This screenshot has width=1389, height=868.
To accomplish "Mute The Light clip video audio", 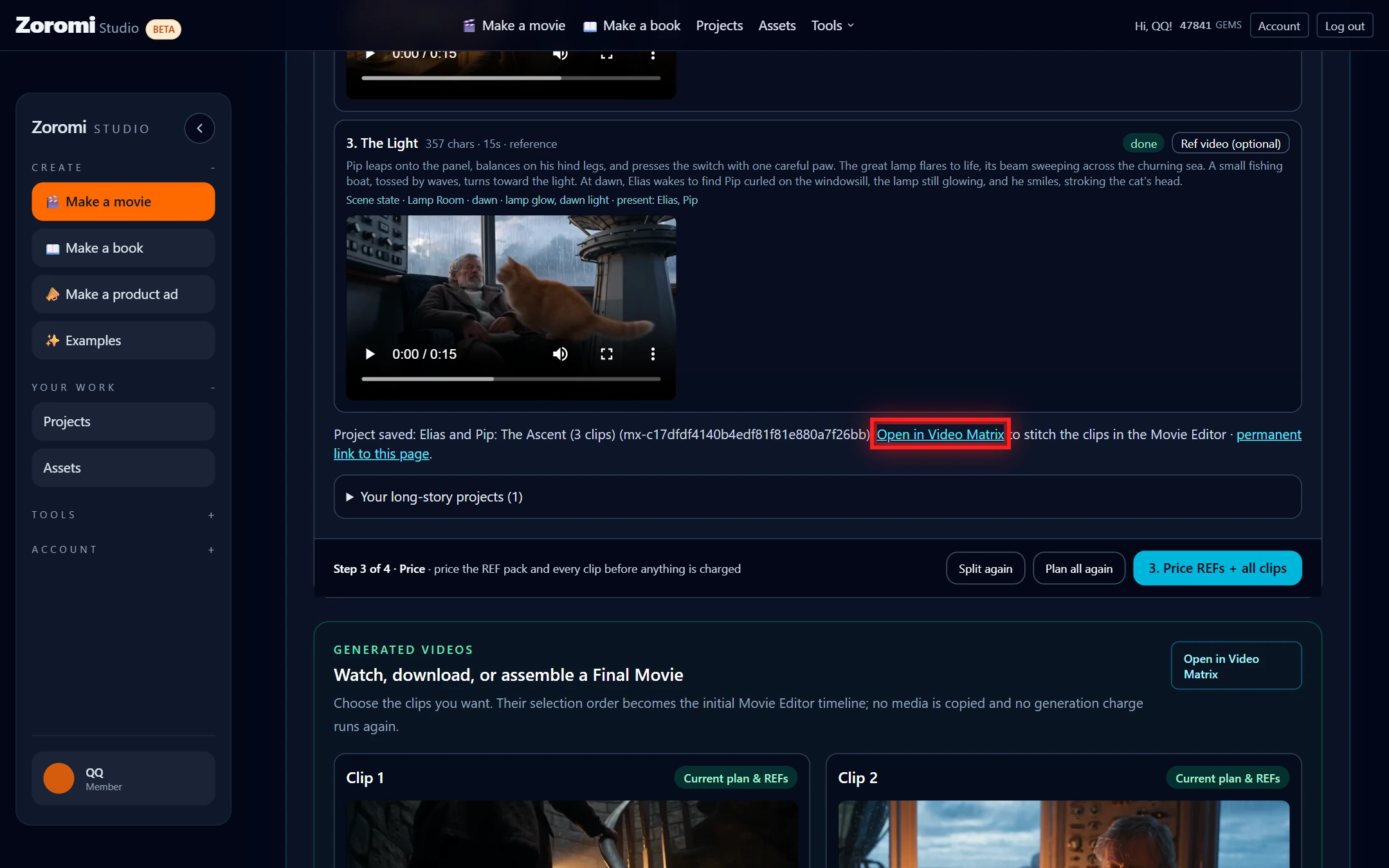I will click(560, 354).
